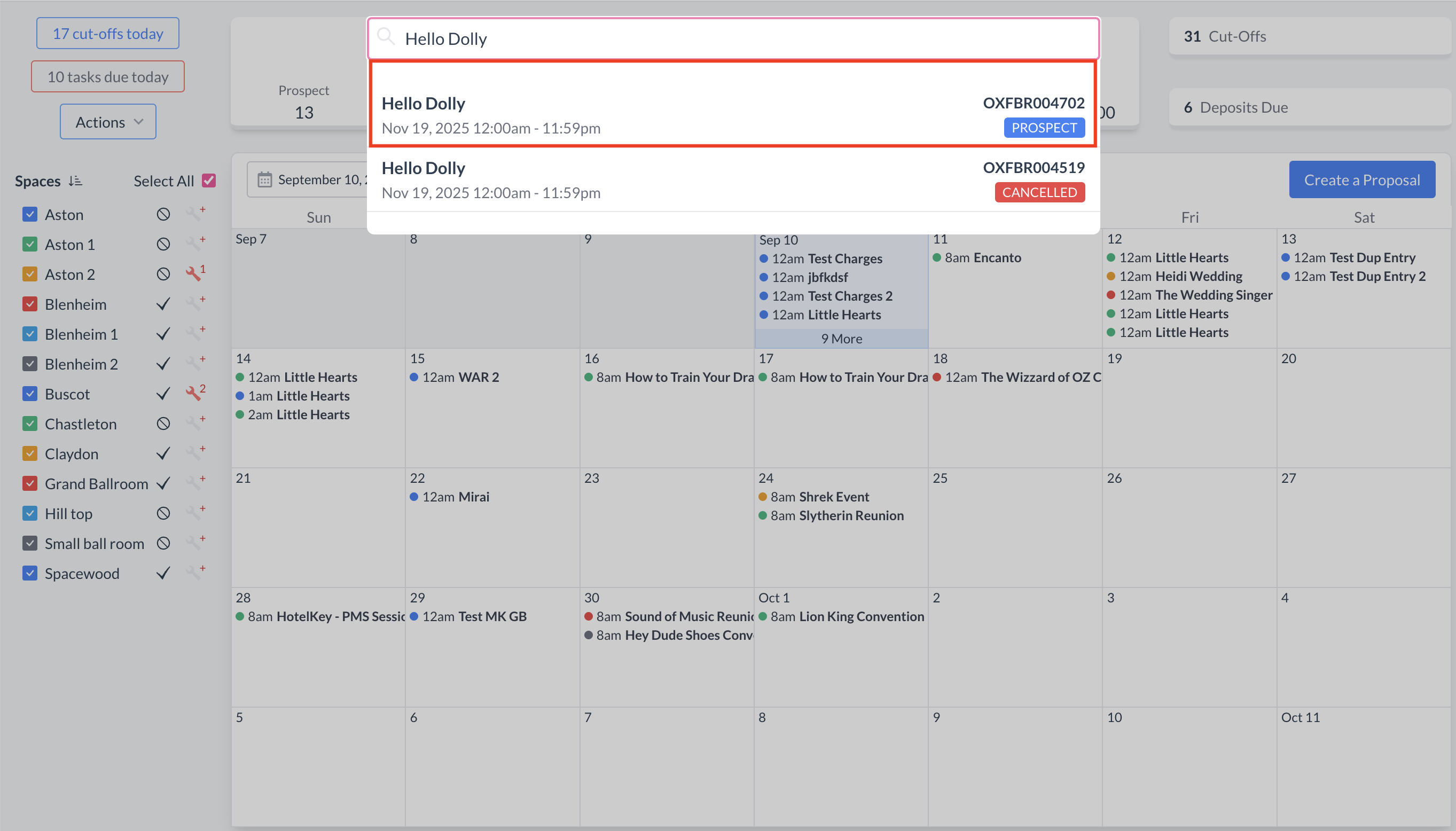Click red wrench icon beside Buscot
Screen dimensions: 1456x831
(194, 394)
